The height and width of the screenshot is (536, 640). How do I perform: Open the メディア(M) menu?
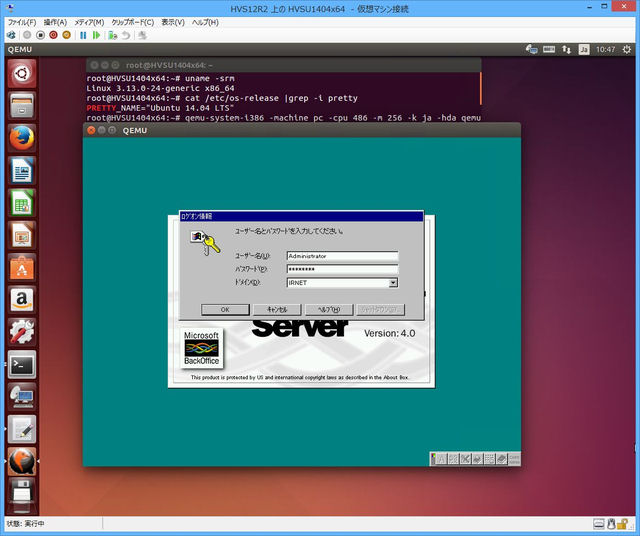tap(89, 22)
